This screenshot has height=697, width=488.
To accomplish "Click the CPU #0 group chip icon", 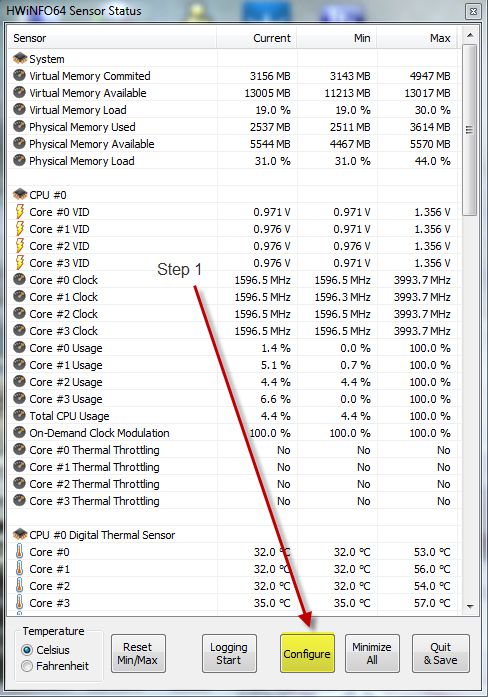I will [x=20, y=194].
